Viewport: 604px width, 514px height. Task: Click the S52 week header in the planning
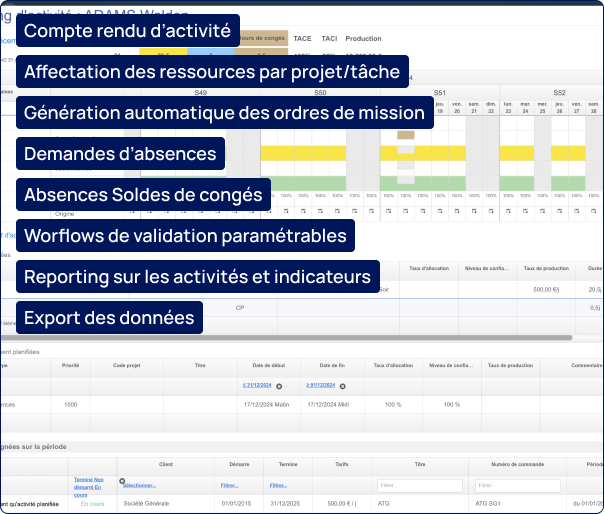(559, 92)
